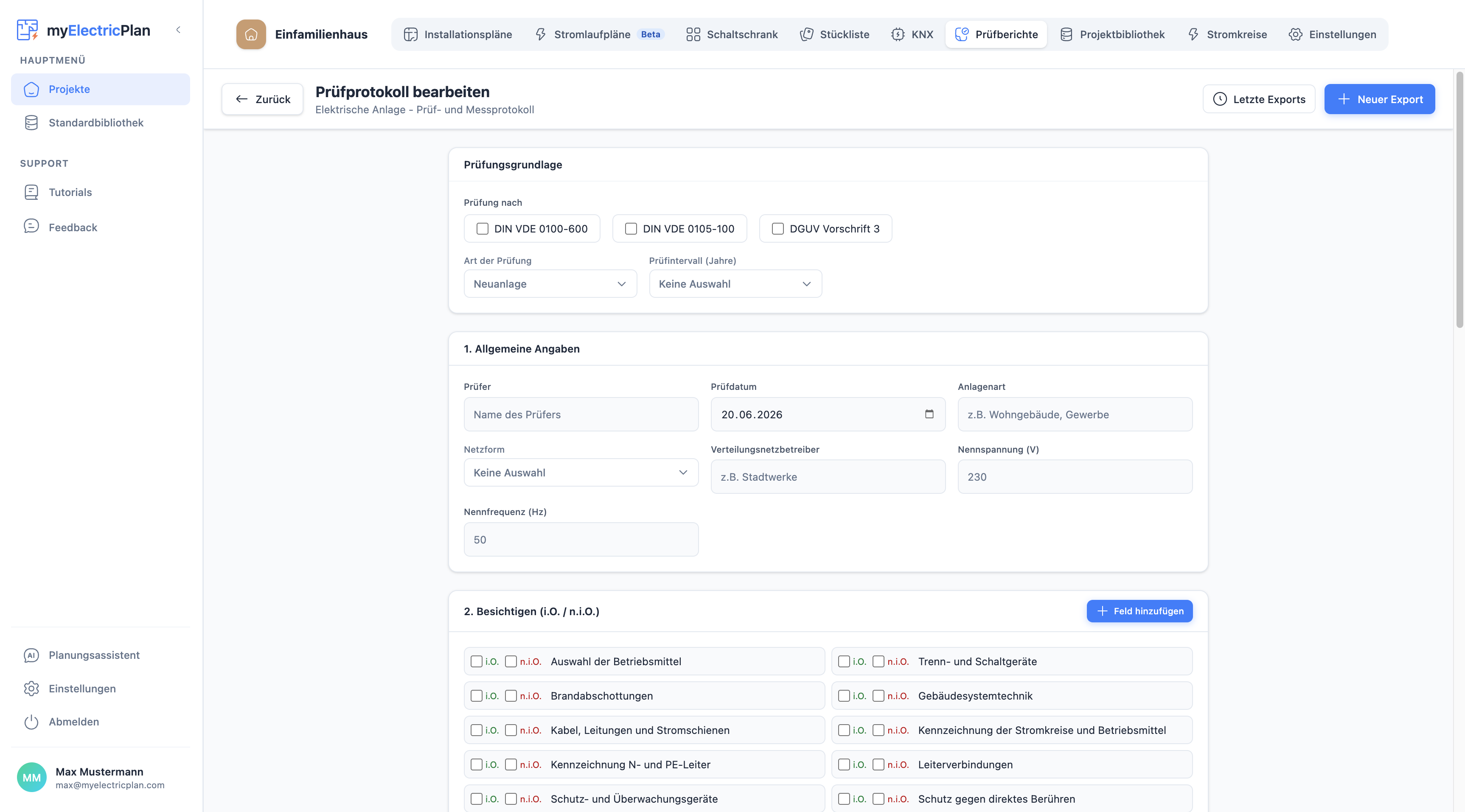Mark Auswahl der Betriebsmittel as i.O.
The image size is (1465, 812).
(477, 661)
